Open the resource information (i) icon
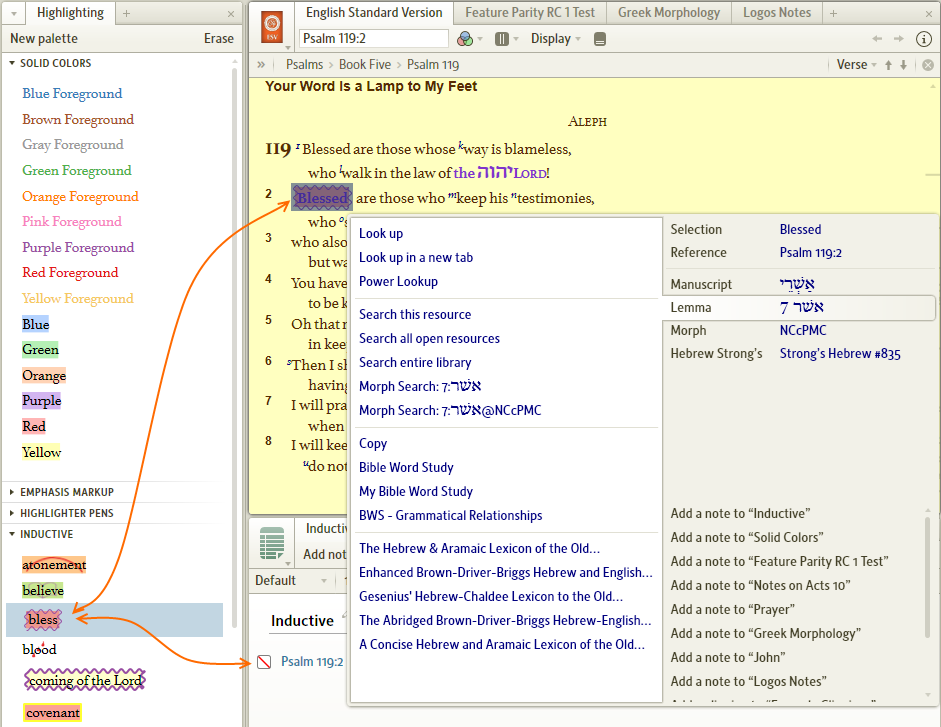The width and height of the screenshot is (941, 727). (924, 39)
